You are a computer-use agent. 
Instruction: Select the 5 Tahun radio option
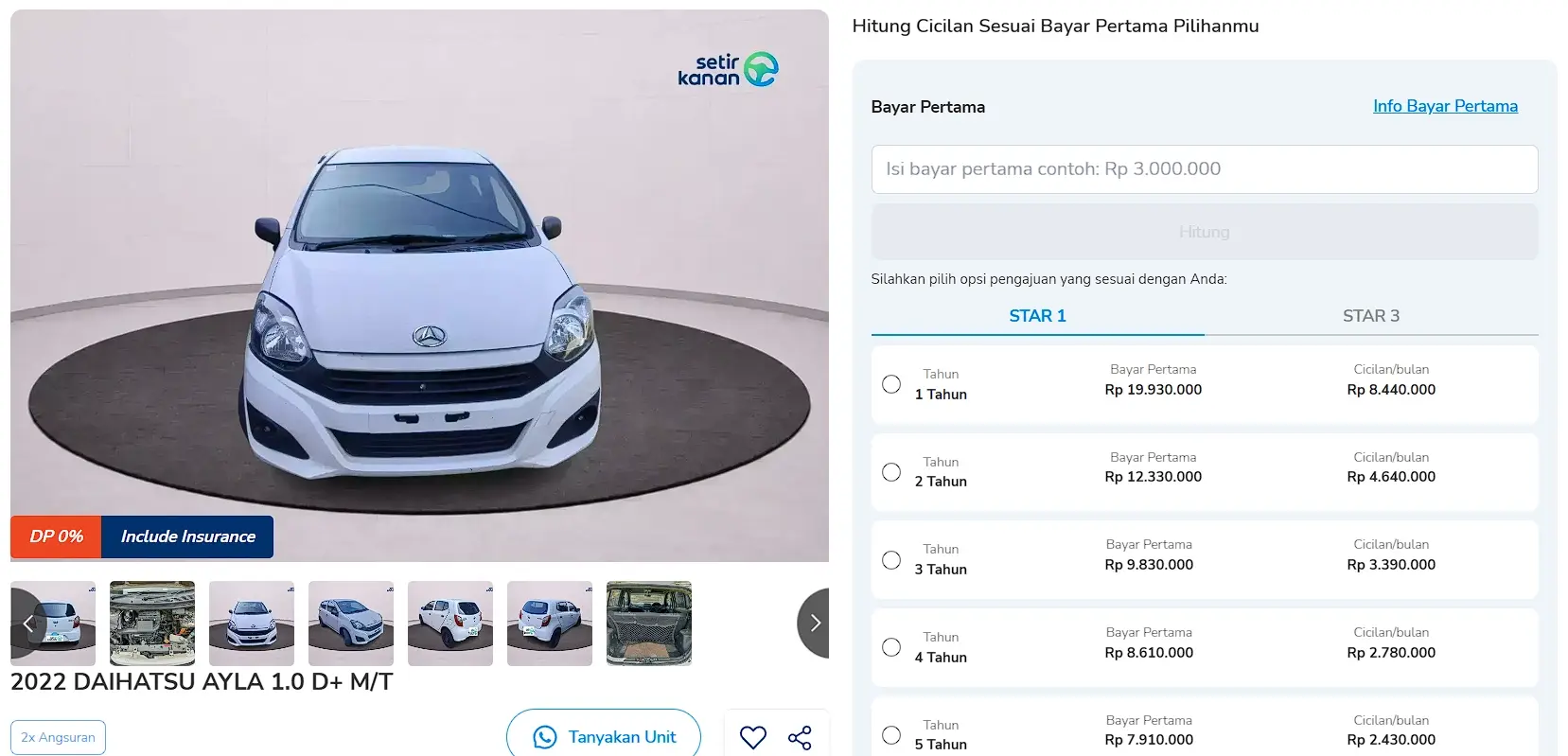tap(891, 735)
